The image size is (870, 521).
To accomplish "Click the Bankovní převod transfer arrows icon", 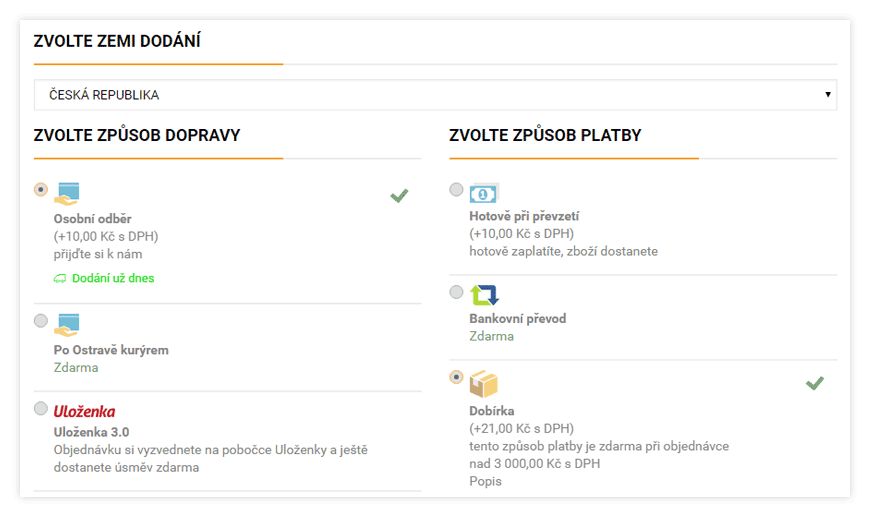I will pos(484,295).
